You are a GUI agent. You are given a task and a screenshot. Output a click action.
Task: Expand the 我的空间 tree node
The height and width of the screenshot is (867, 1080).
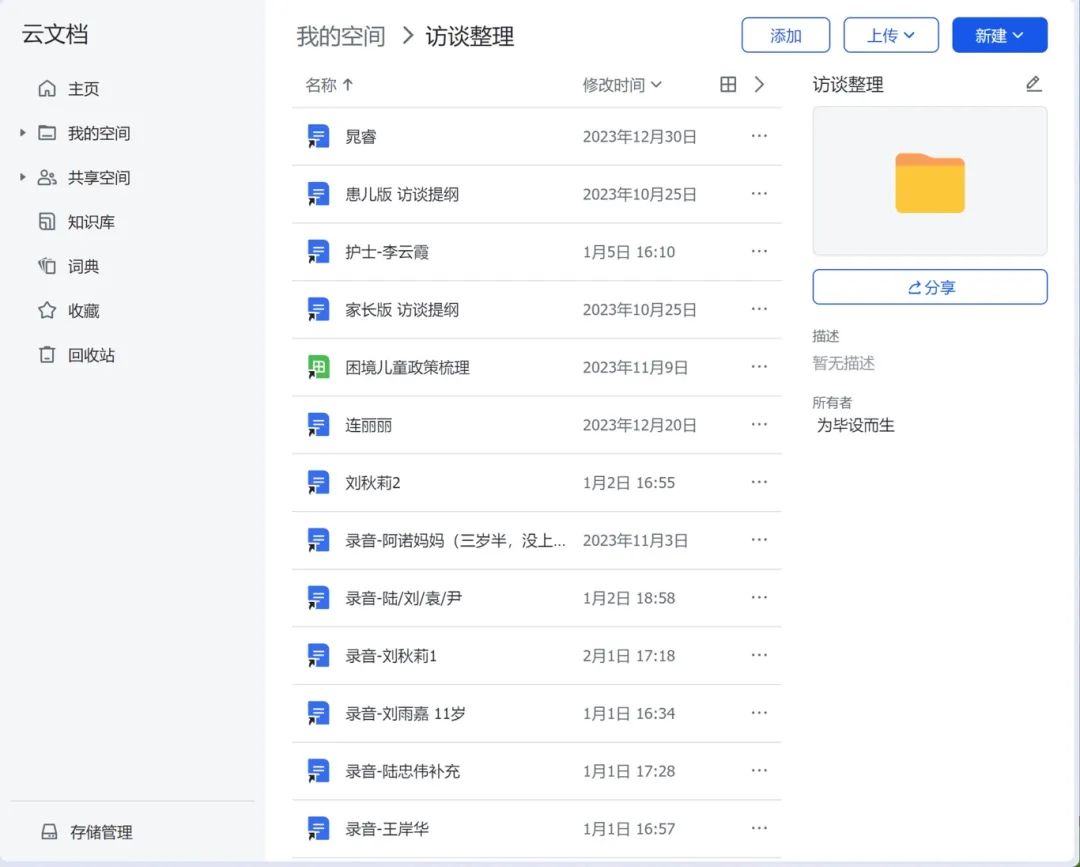pyautogui.click(x=23, y=133)
